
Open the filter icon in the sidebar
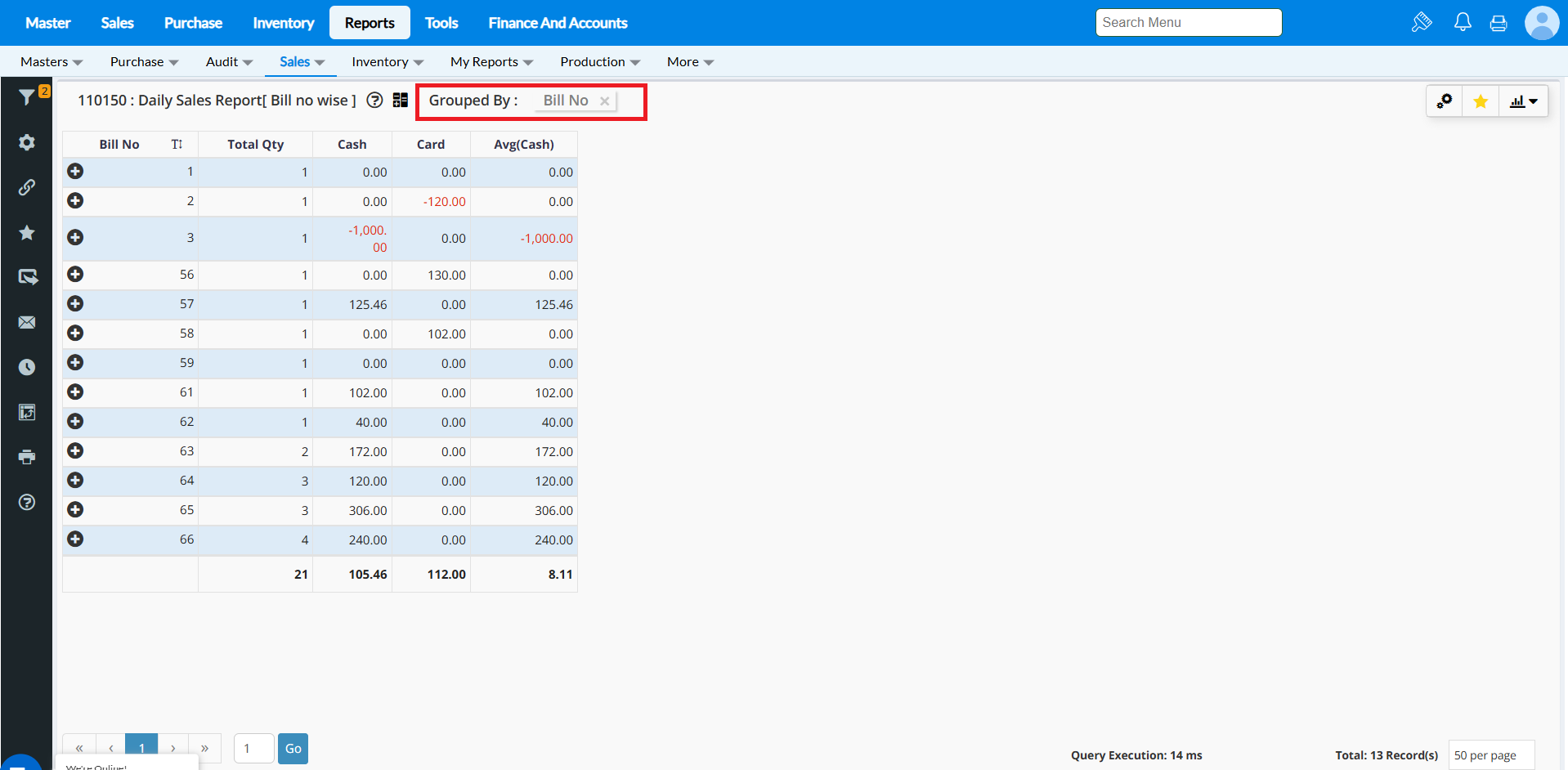pyautogui.click(x=27, y=97)
